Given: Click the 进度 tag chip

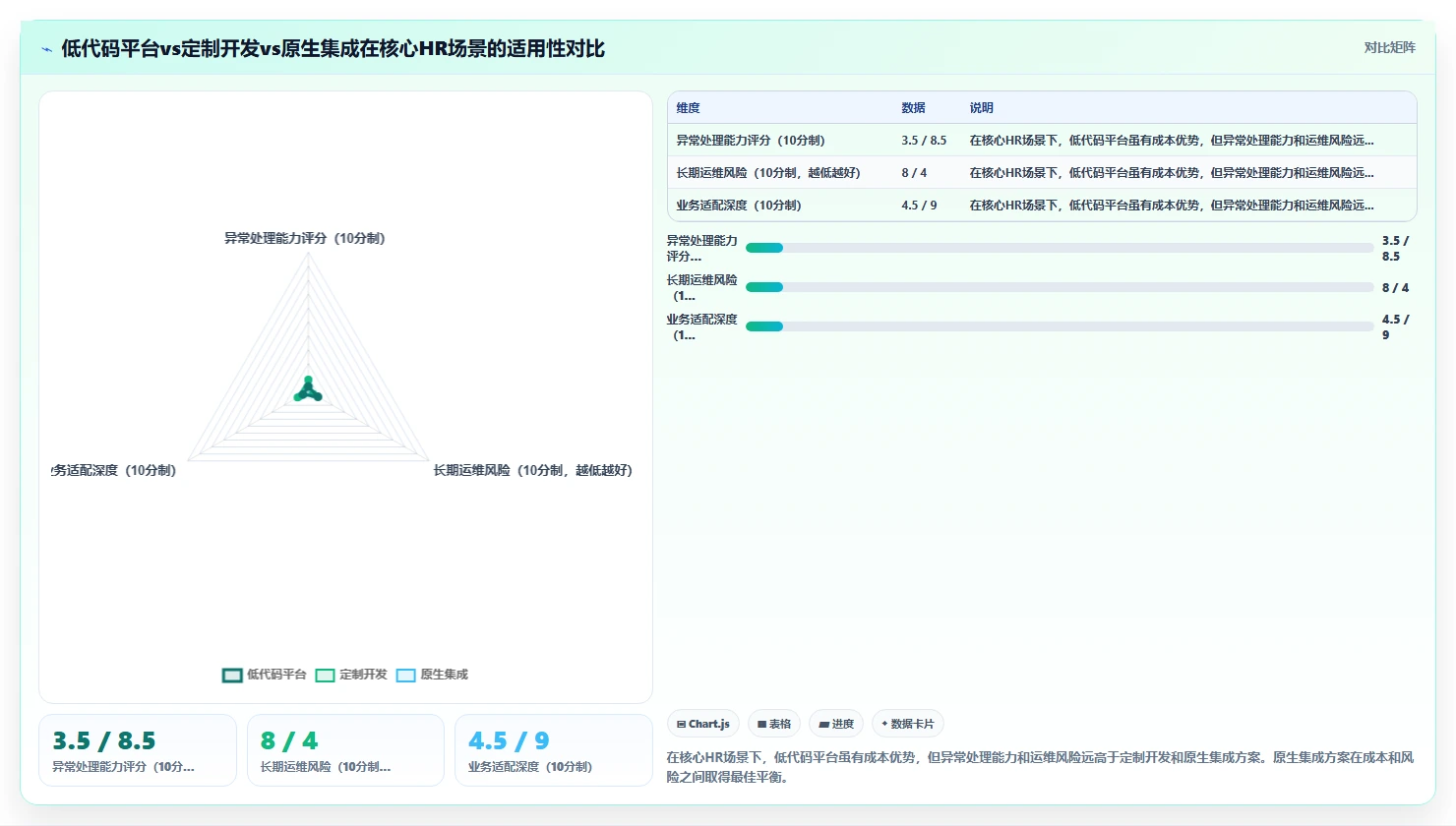Looking at the screenshot, I should click(836, 724).
